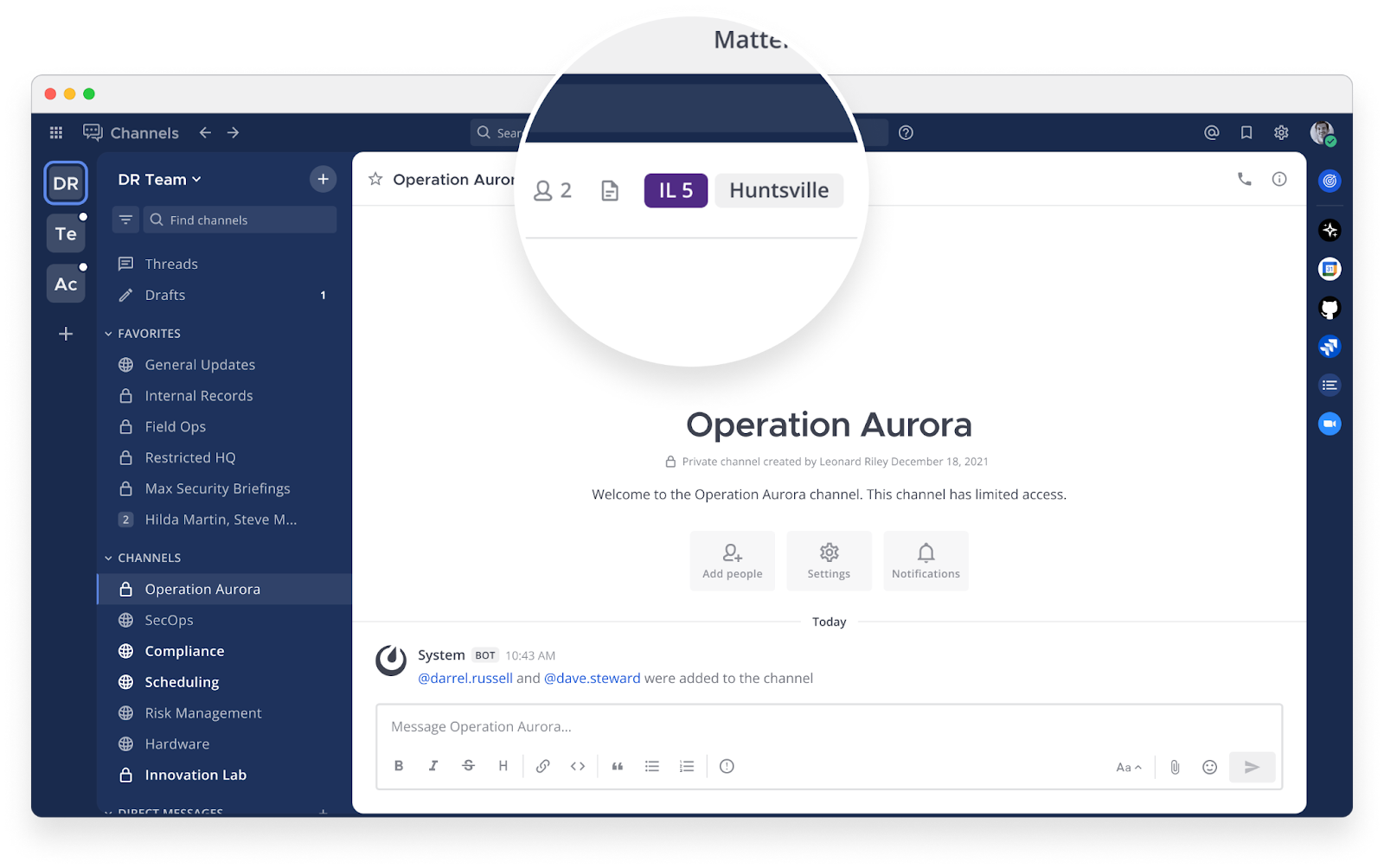Open Internal Records channel

tap(225, 396)
